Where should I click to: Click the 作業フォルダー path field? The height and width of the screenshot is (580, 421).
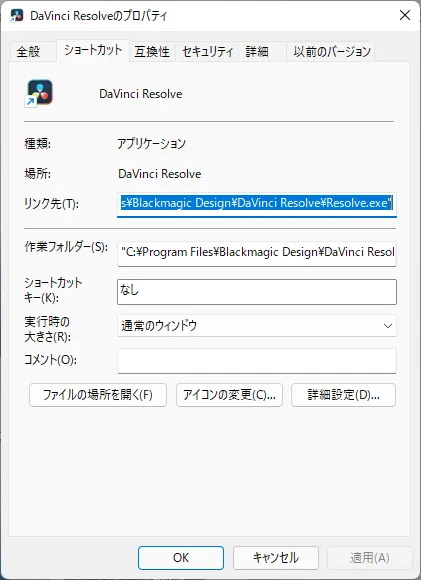[257, 253]
